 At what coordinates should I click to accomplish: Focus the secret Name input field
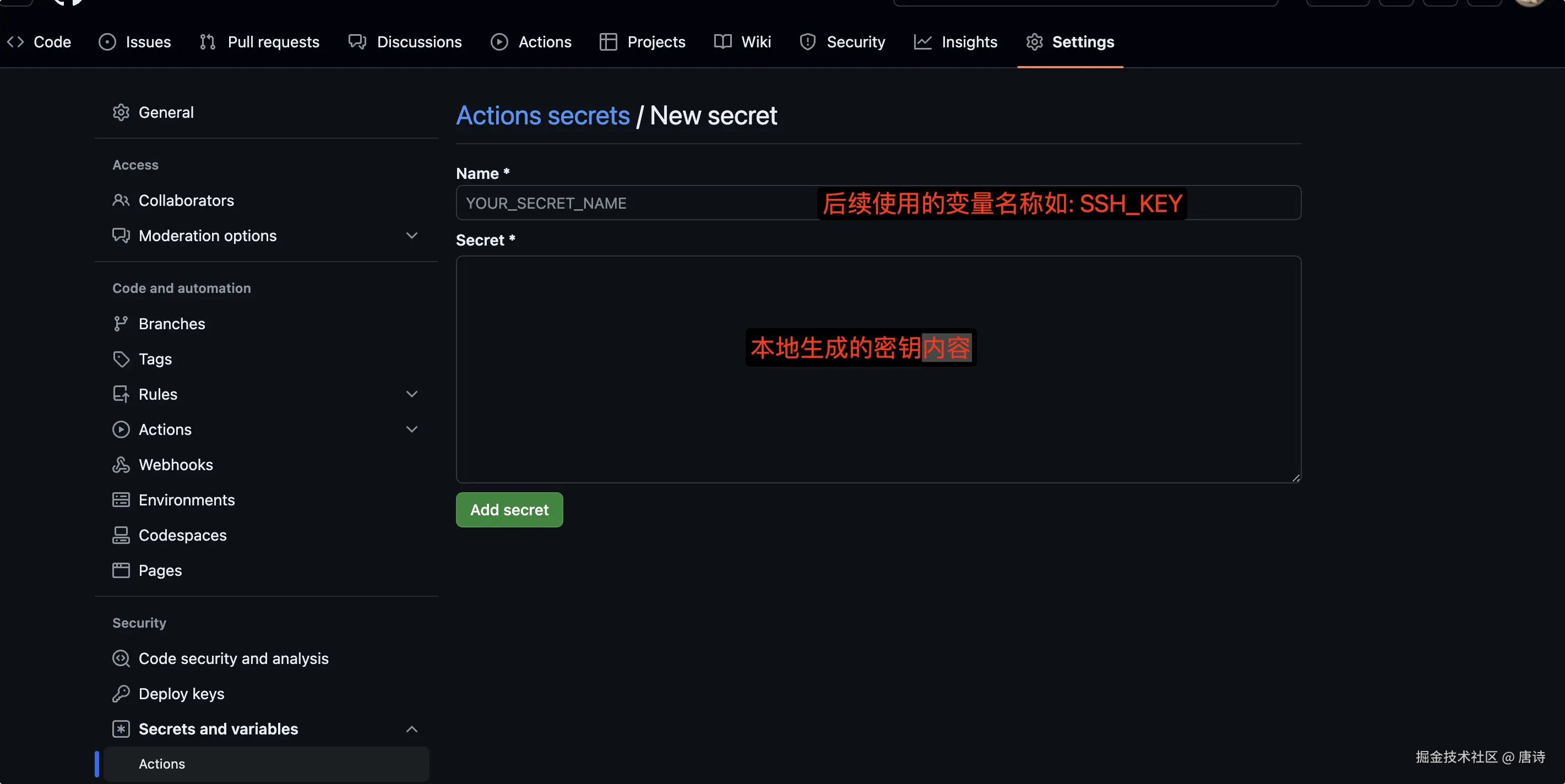click(x=632, y=203)
